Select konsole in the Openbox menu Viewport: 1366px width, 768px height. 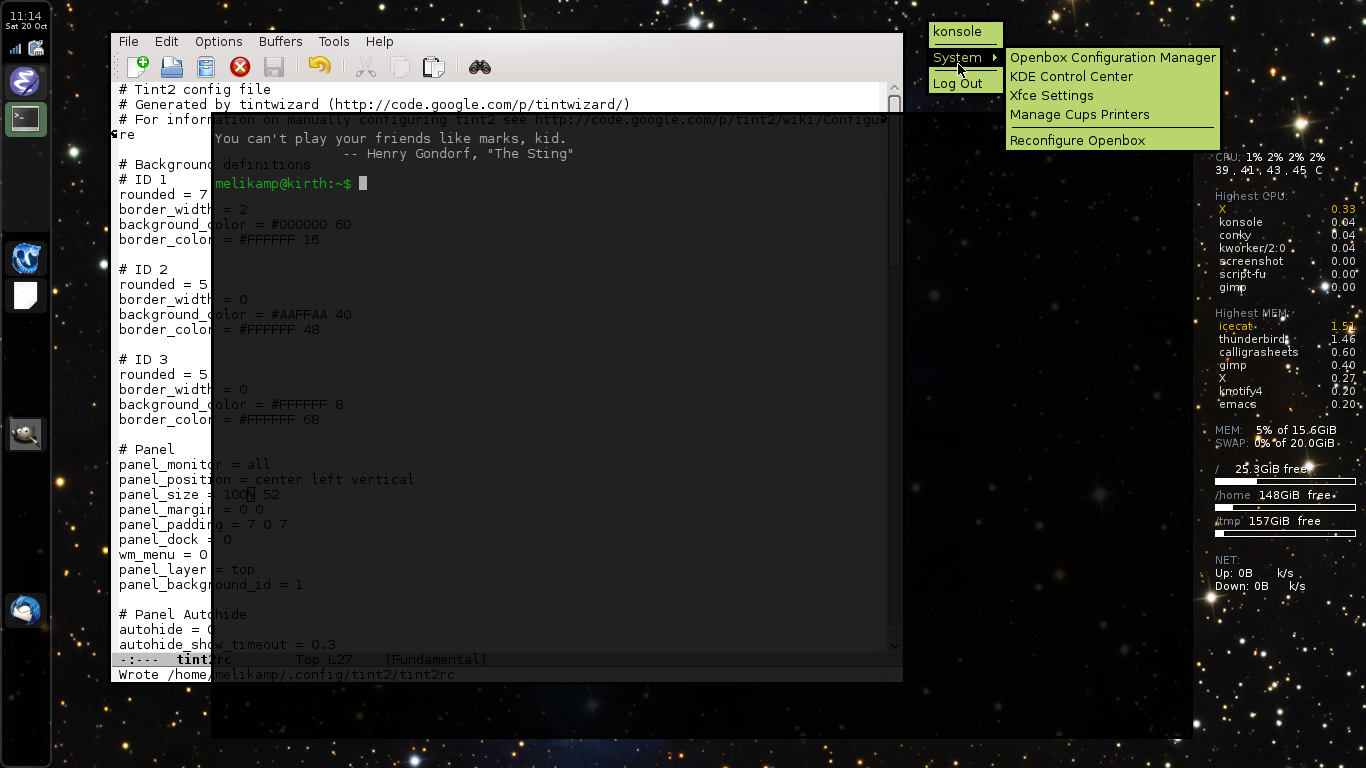coord(965,32)
